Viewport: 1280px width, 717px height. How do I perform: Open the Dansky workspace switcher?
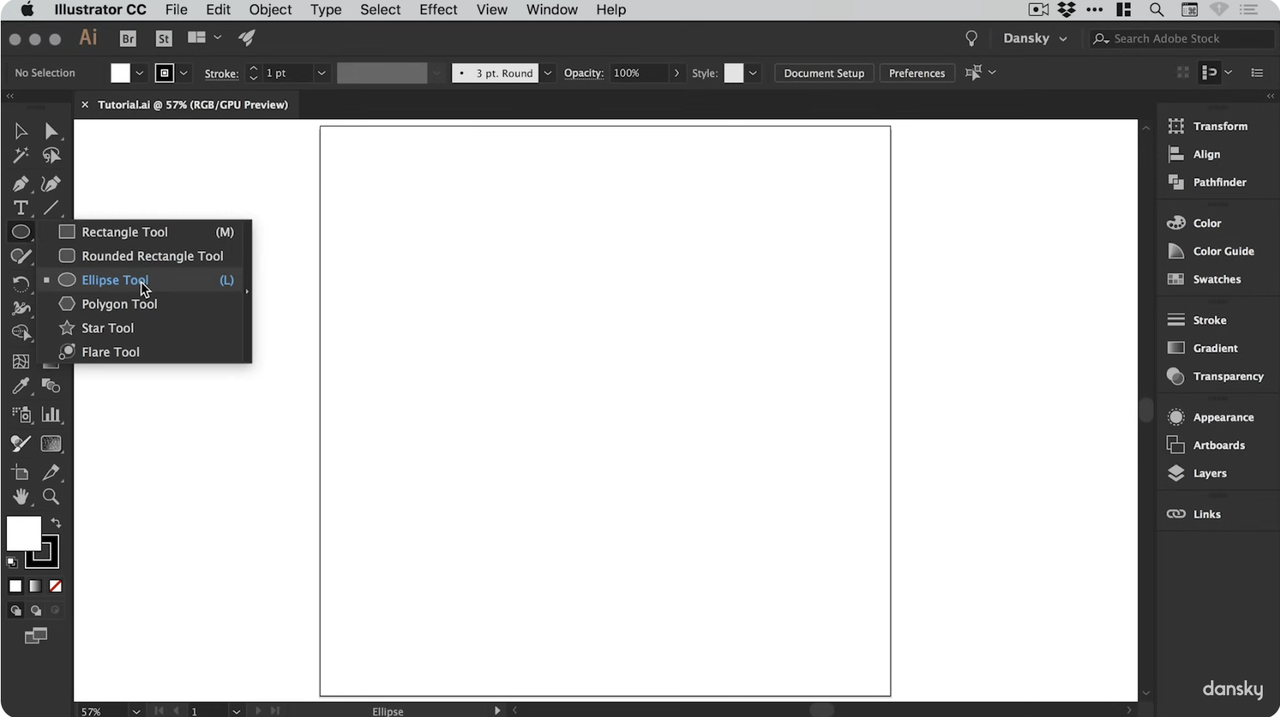point(1035,38)
